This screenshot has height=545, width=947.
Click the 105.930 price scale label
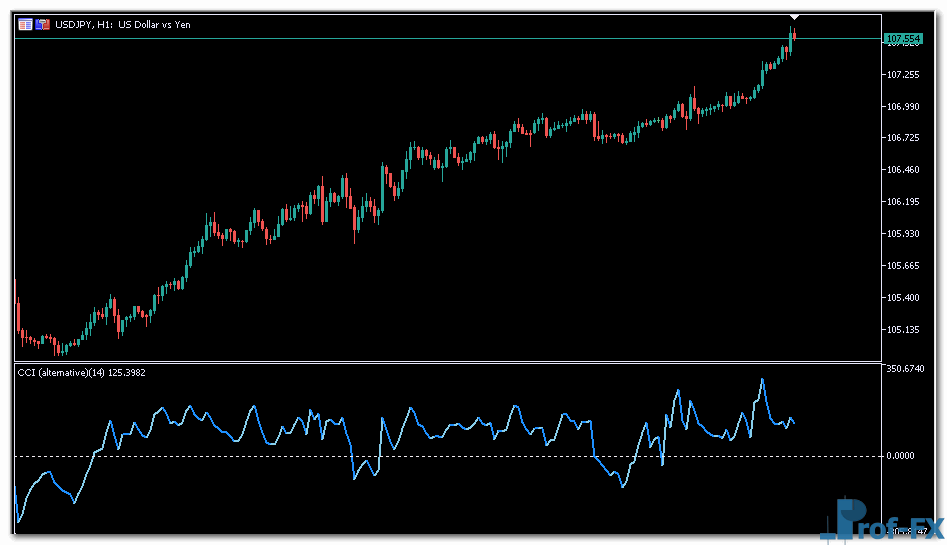point(902,234)
